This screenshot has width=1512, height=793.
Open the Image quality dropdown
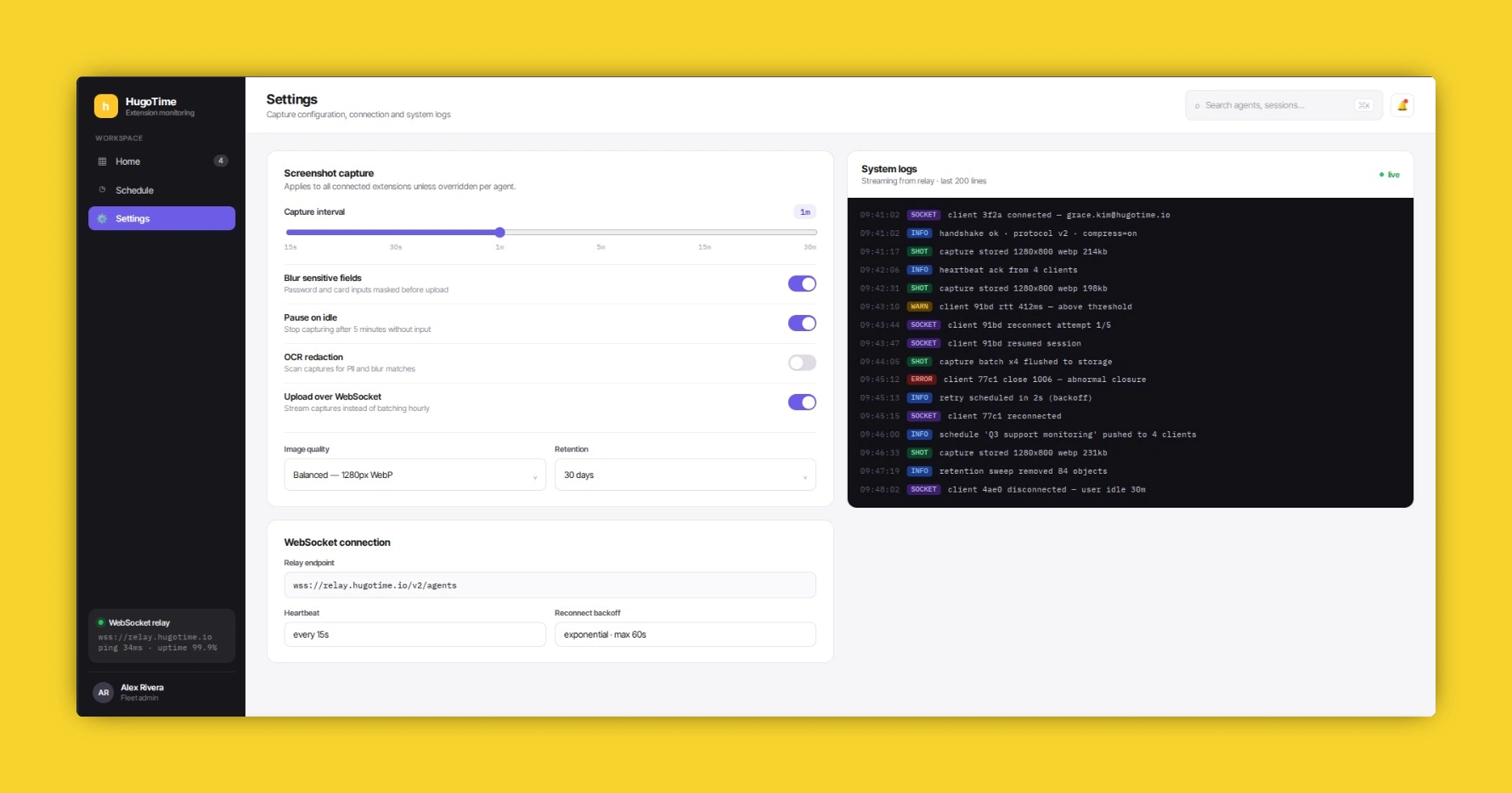(415, 475)
